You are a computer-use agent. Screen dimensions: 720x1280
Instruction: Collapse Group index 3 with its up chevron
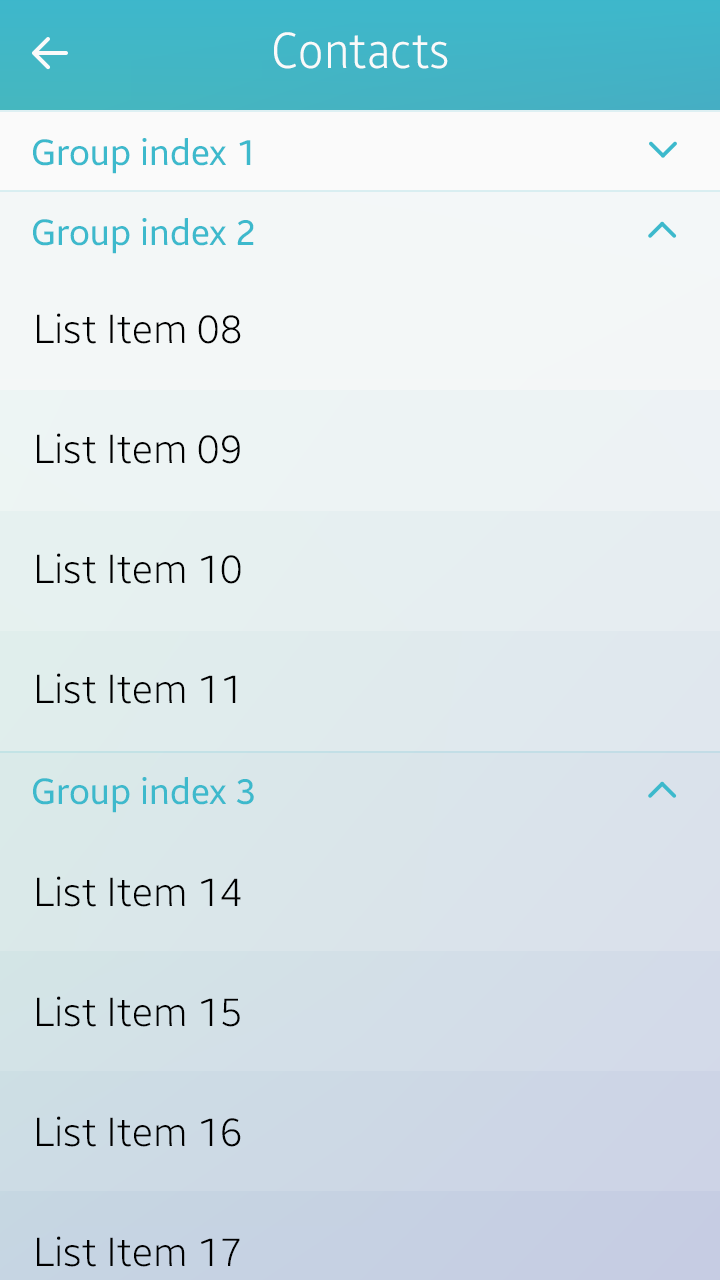(x=662, y=791)
